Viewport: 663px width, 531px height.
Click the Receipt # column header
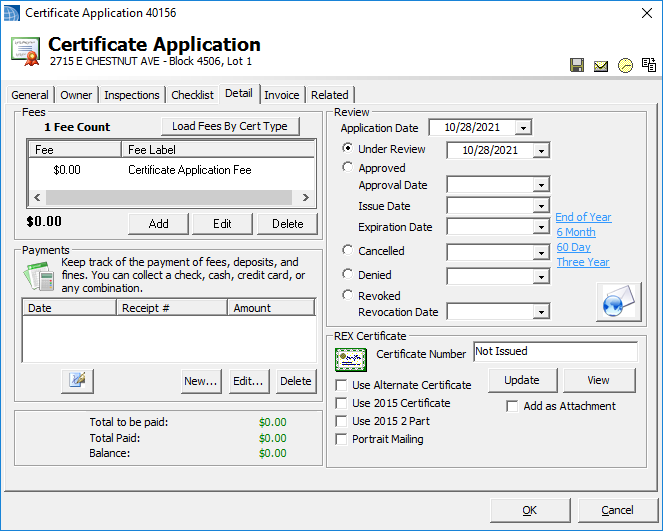[172, 308]
